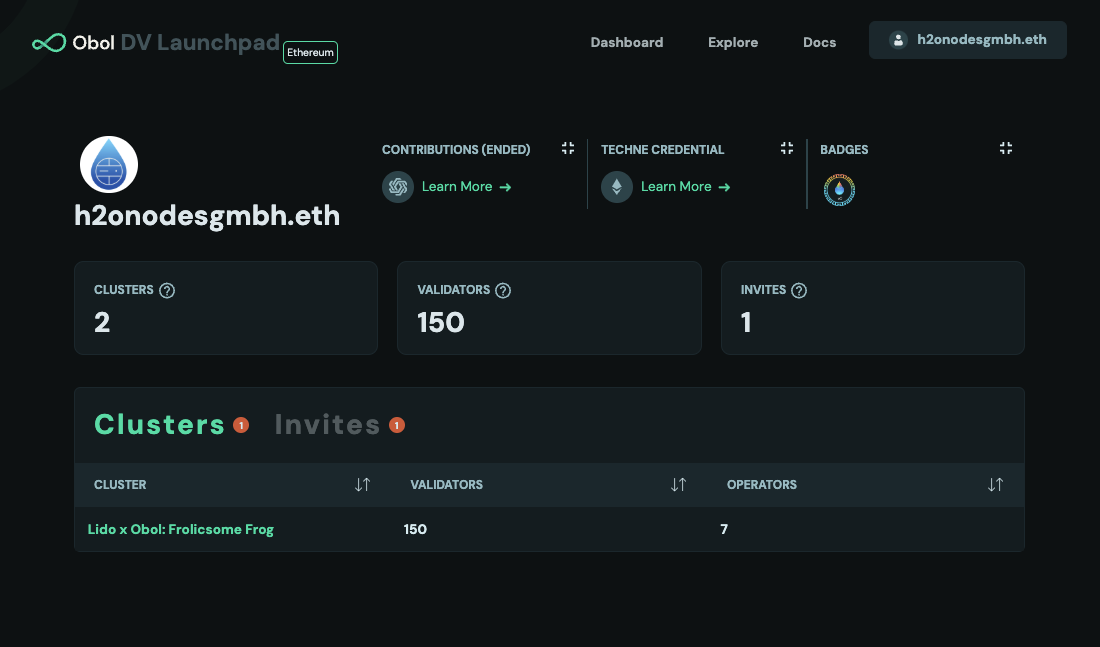Collapse the Contributions (Ended) panel

click(x=568, y=148)
